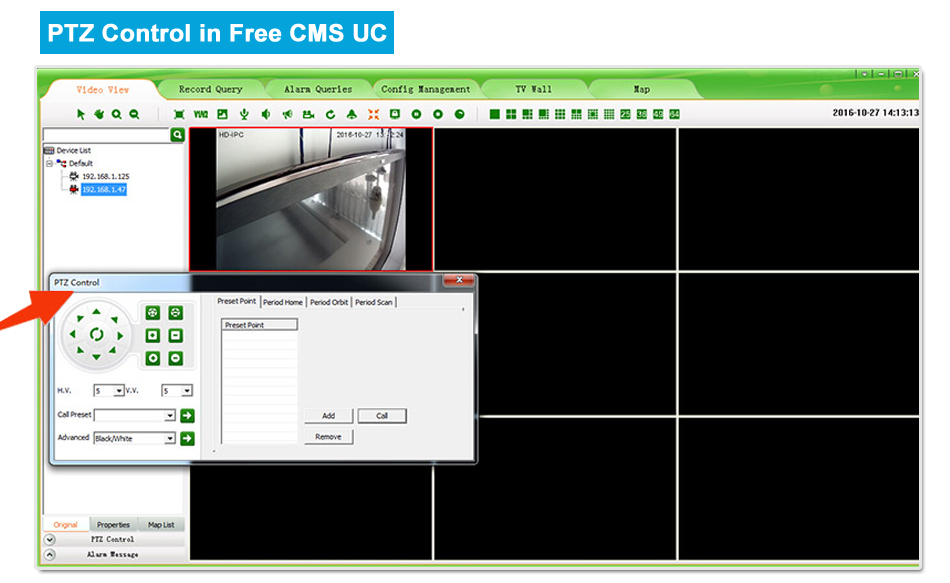950x583 pixels.
Task: Click the green device search button
Action: pyautogui.click(x=178, y=134)
